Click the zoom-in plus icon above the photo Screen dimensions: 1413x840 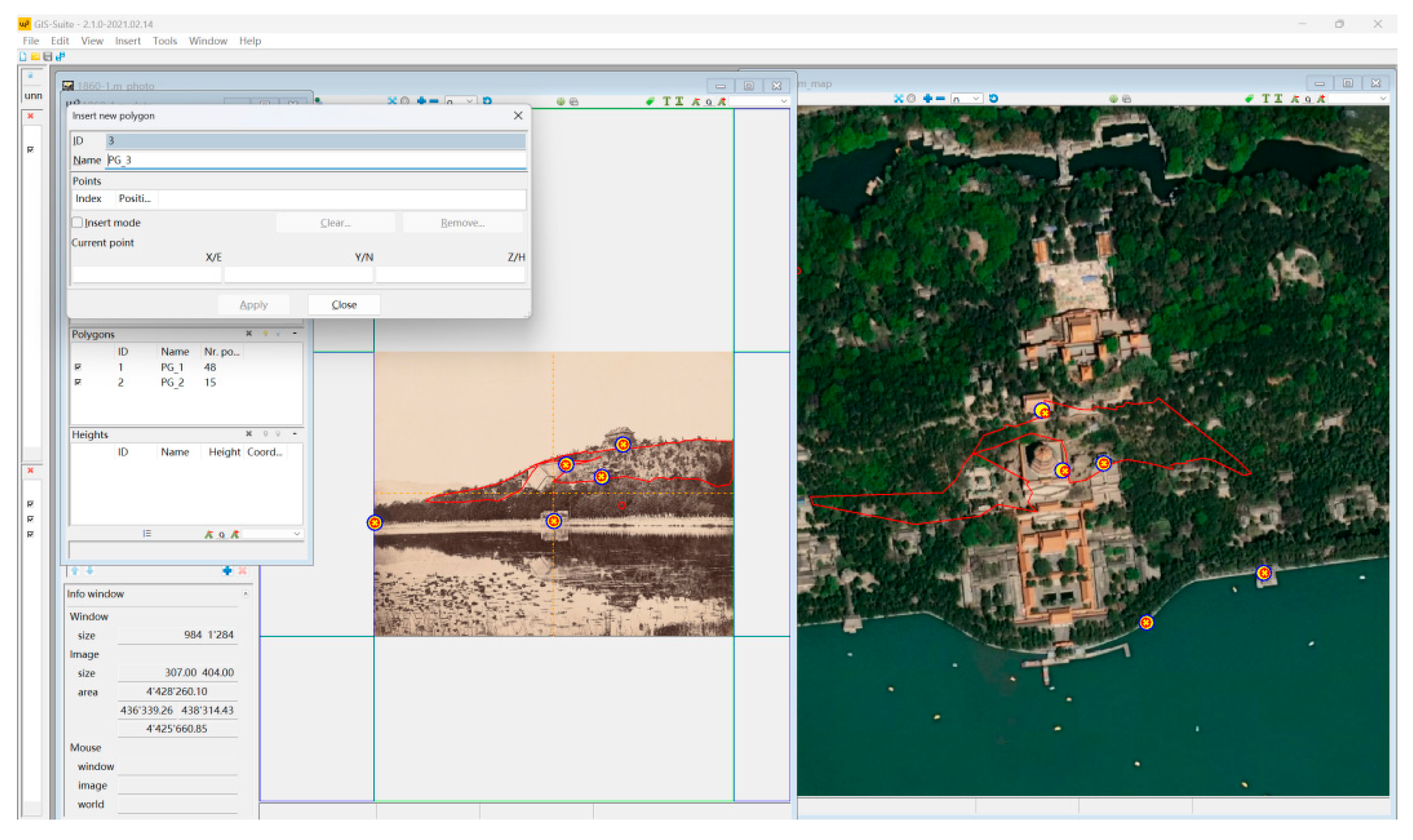coord(422,102)
